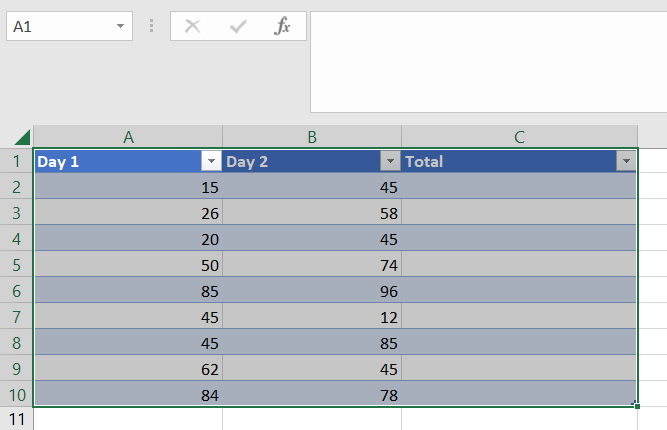Select the cell containing 96
The width and height of the screenshot is (667, 430).
coord(312,290)
